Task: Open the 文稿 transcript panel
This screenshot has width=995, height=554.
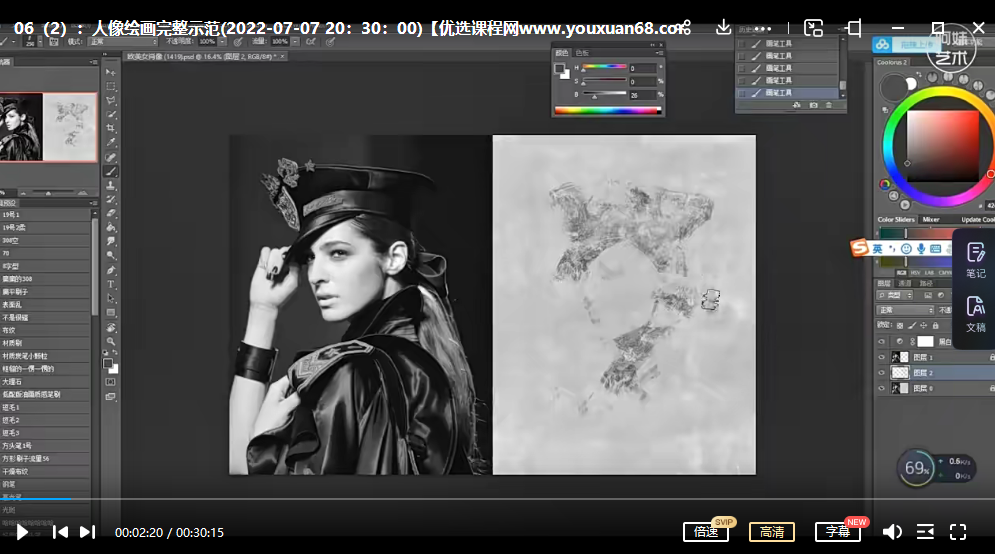Action: (x=975, y=314)
